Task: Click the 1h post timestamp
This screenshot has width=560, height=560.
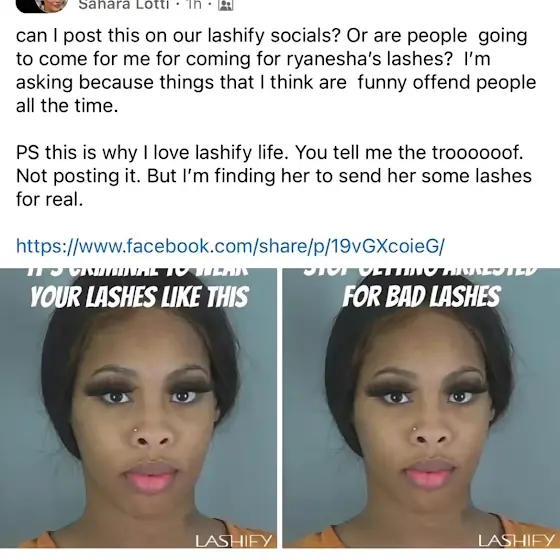Action: 195,5
